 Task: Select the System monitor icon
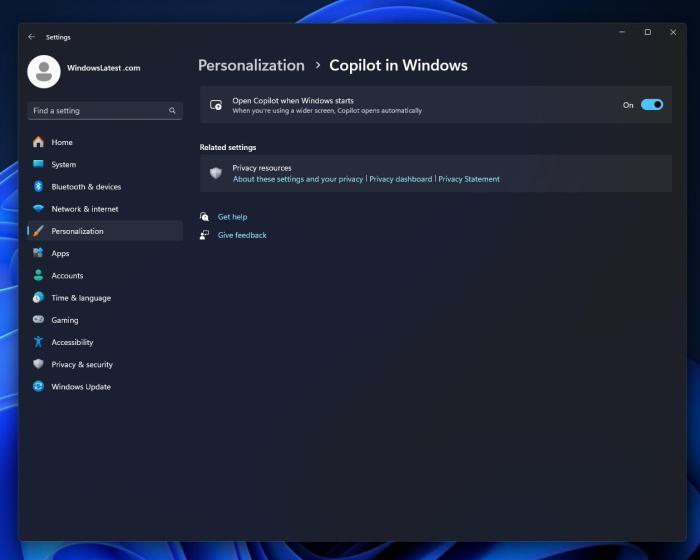point(38,164)
